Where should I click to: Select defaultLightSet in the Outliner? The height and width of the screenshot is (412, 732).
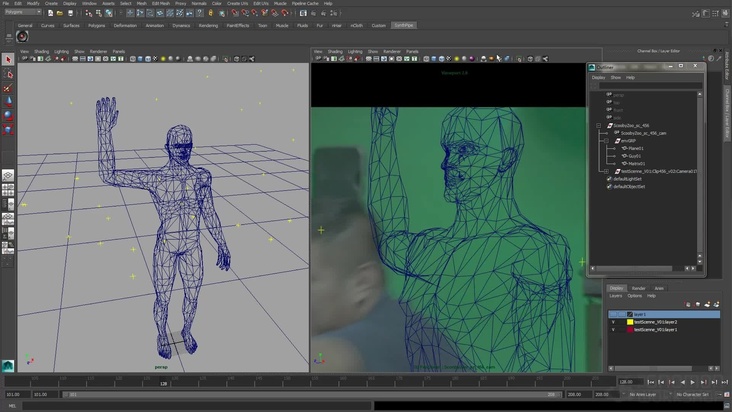pyautogui.click(x=627, y=179)
